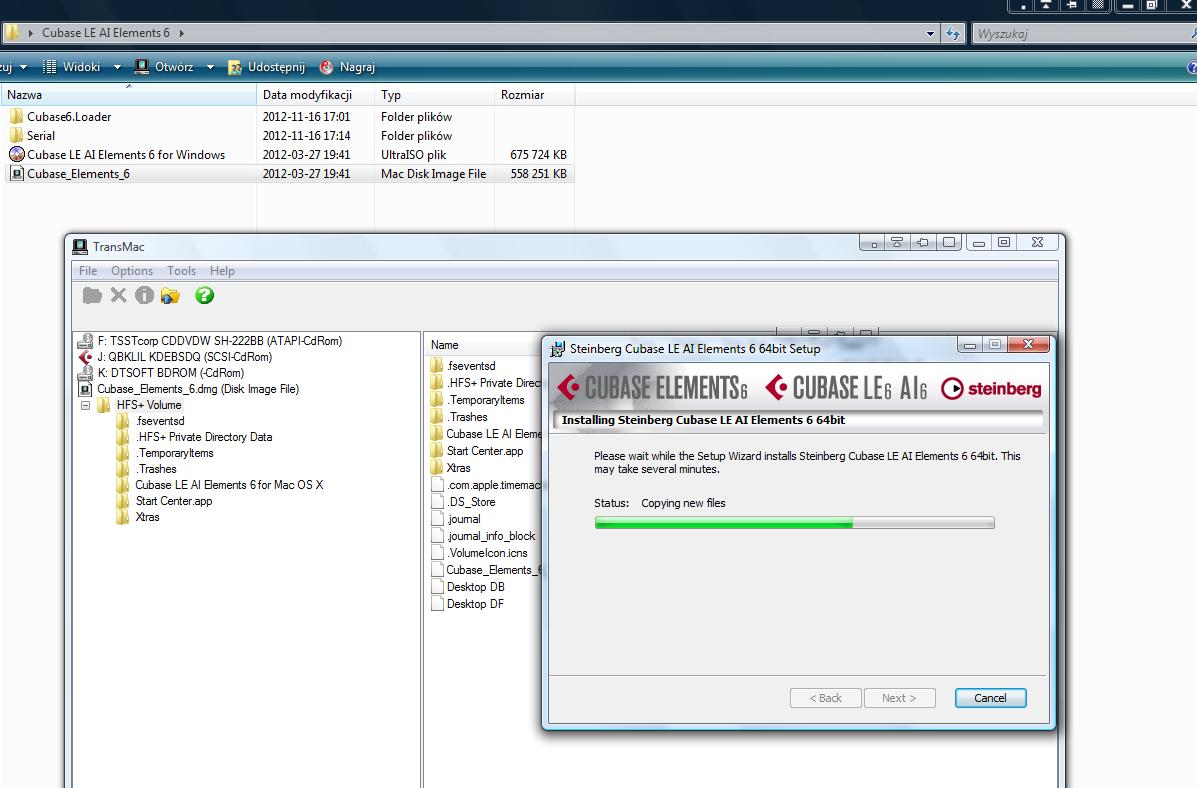Screen dimensions: 1197x788
Task: Open Cubase6.Loader folder in Explorer
Action: click(69, 117)
